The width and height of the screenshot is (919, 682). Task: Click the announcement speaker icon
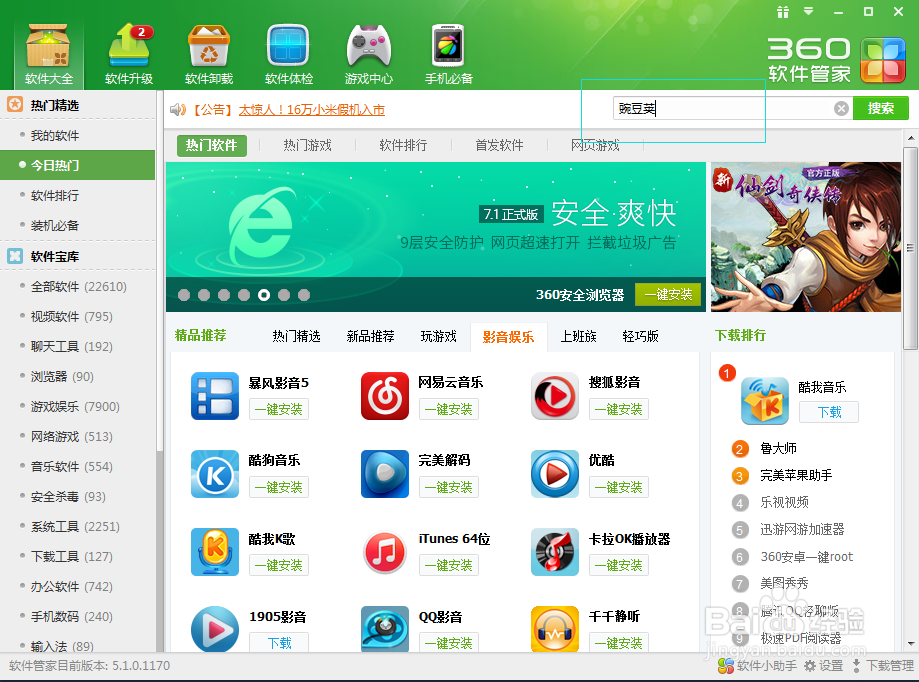[x=178, y=110]
